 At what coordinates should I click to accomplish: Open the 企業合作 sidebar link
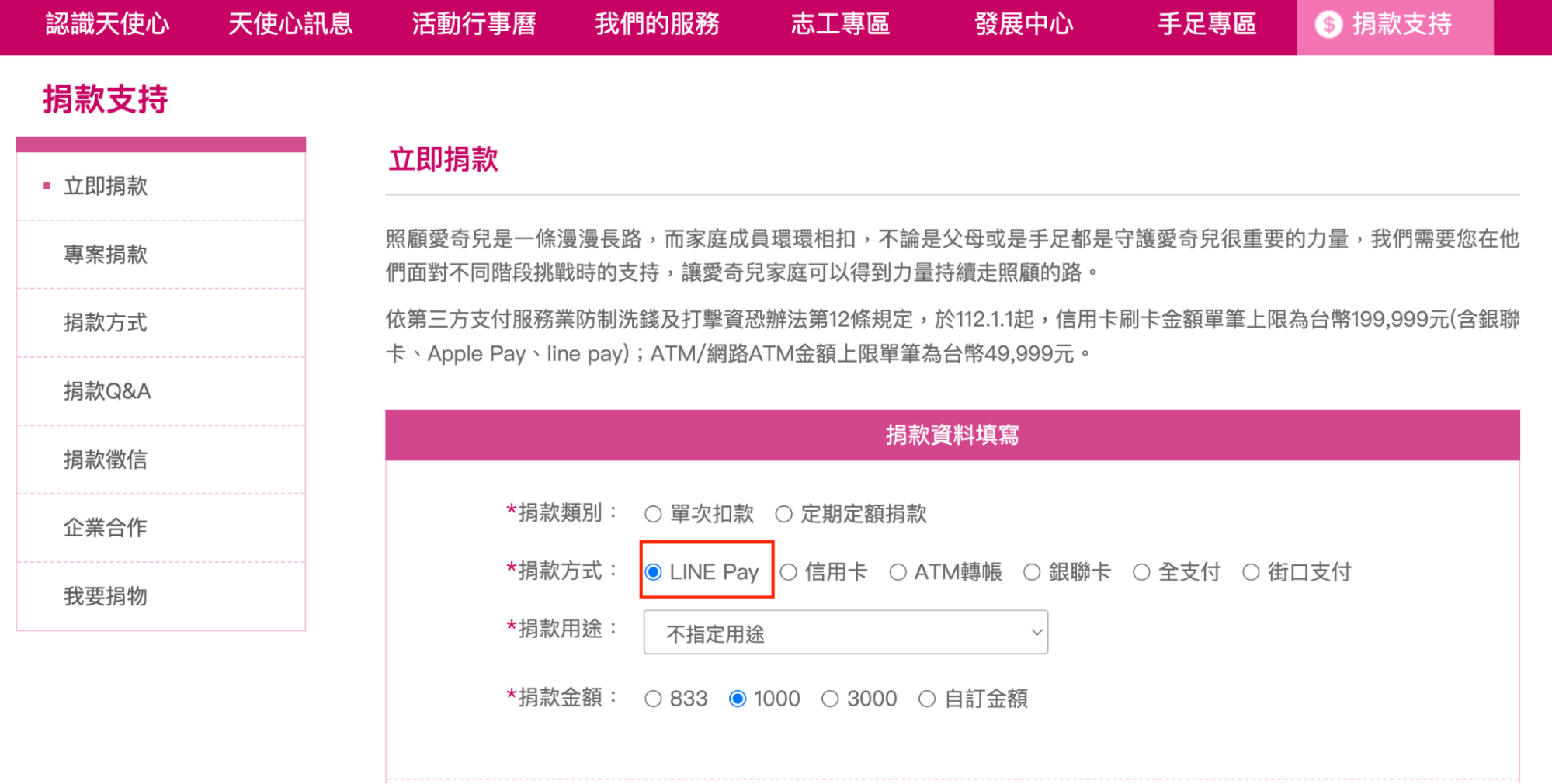106,528
